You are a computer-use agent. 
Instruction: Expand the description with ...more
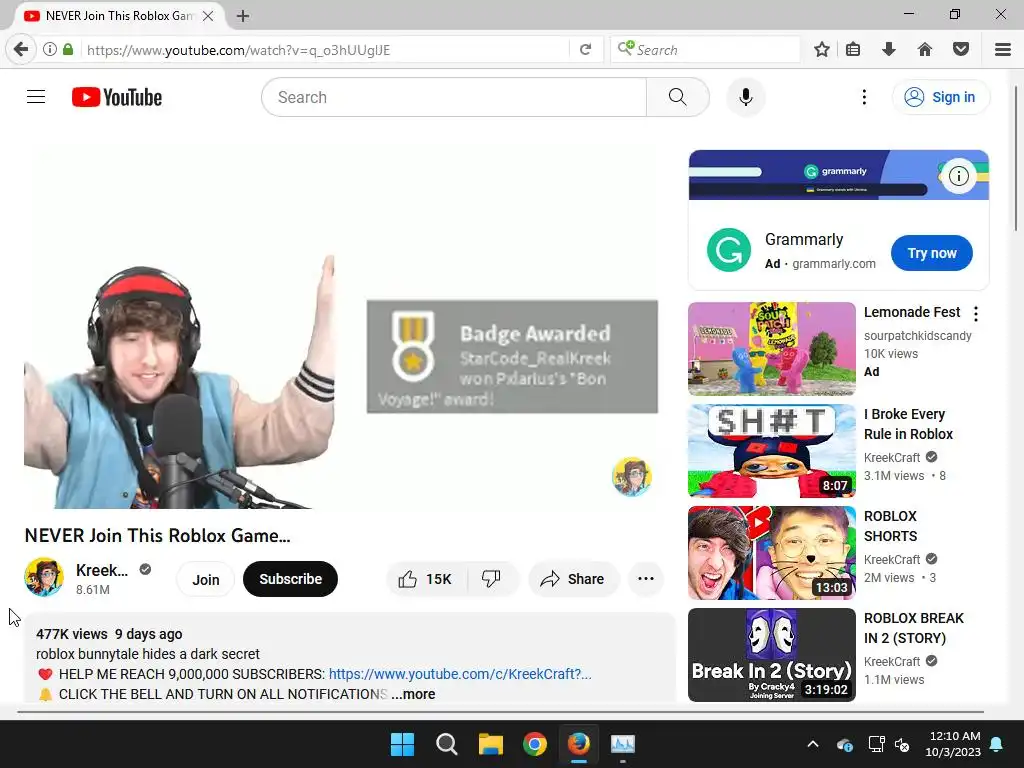[413, 694]
